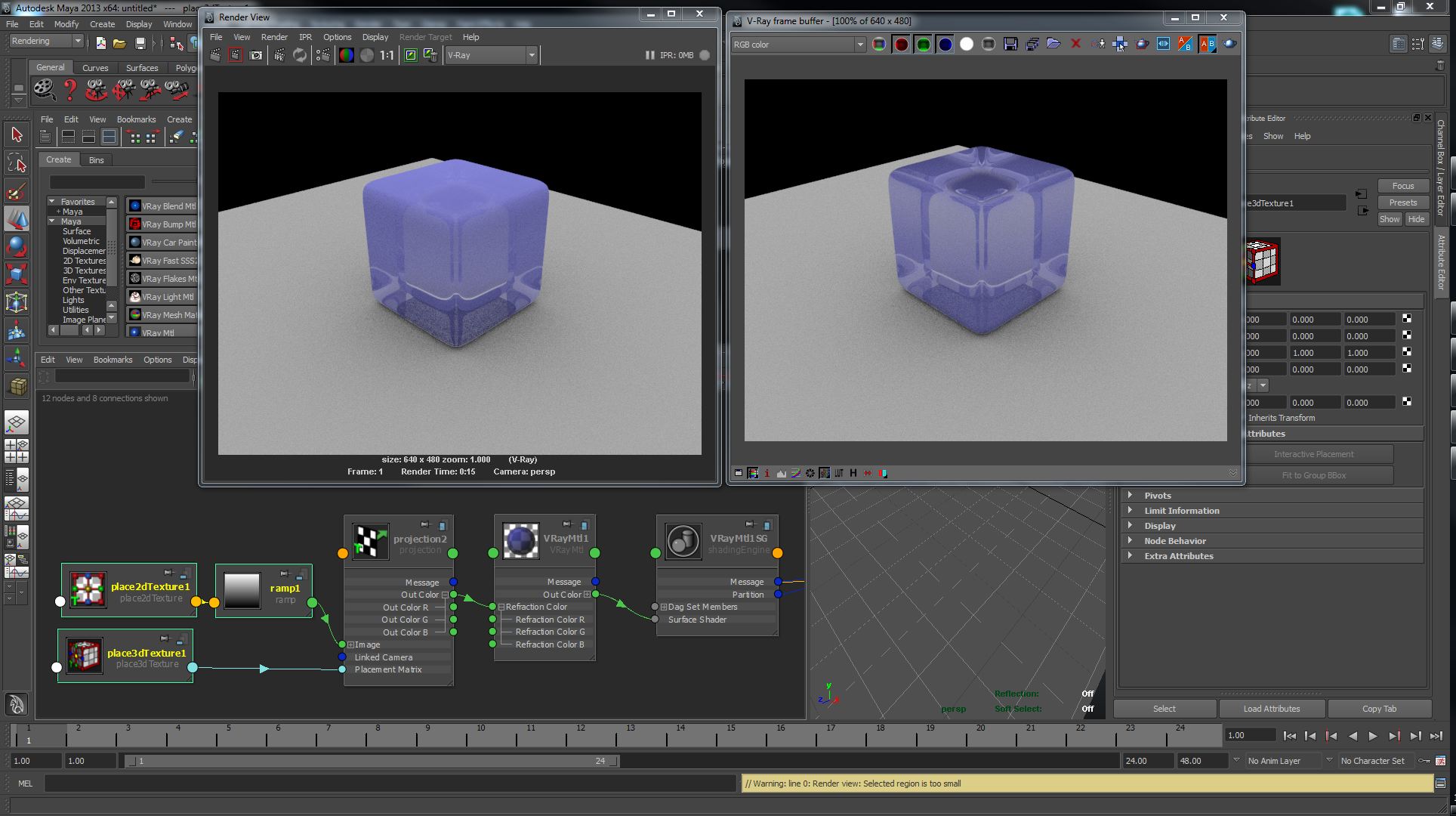This screenshot has height=816, width=1456.
Task: Expand Pivots section in Attribute Editor
Action: [x=1130, y=496]
